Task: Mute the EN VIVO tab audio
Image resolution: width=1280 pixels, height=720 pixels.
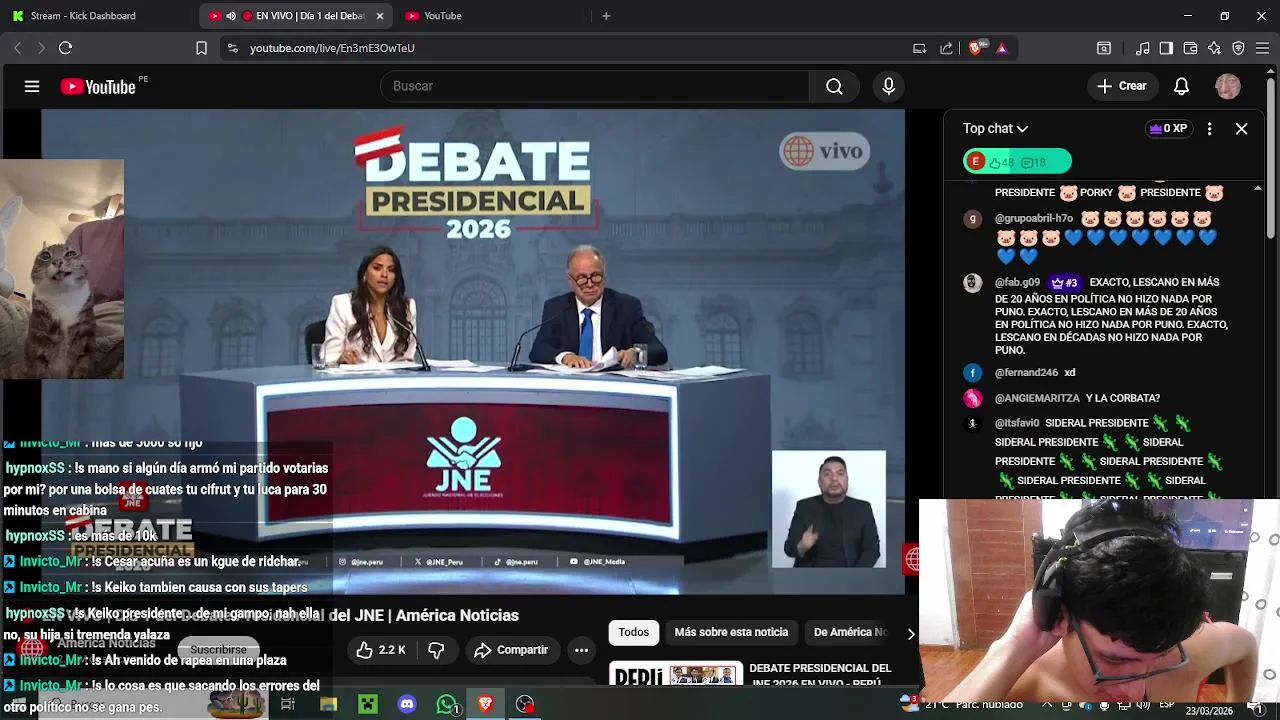Action: (231, 16)
